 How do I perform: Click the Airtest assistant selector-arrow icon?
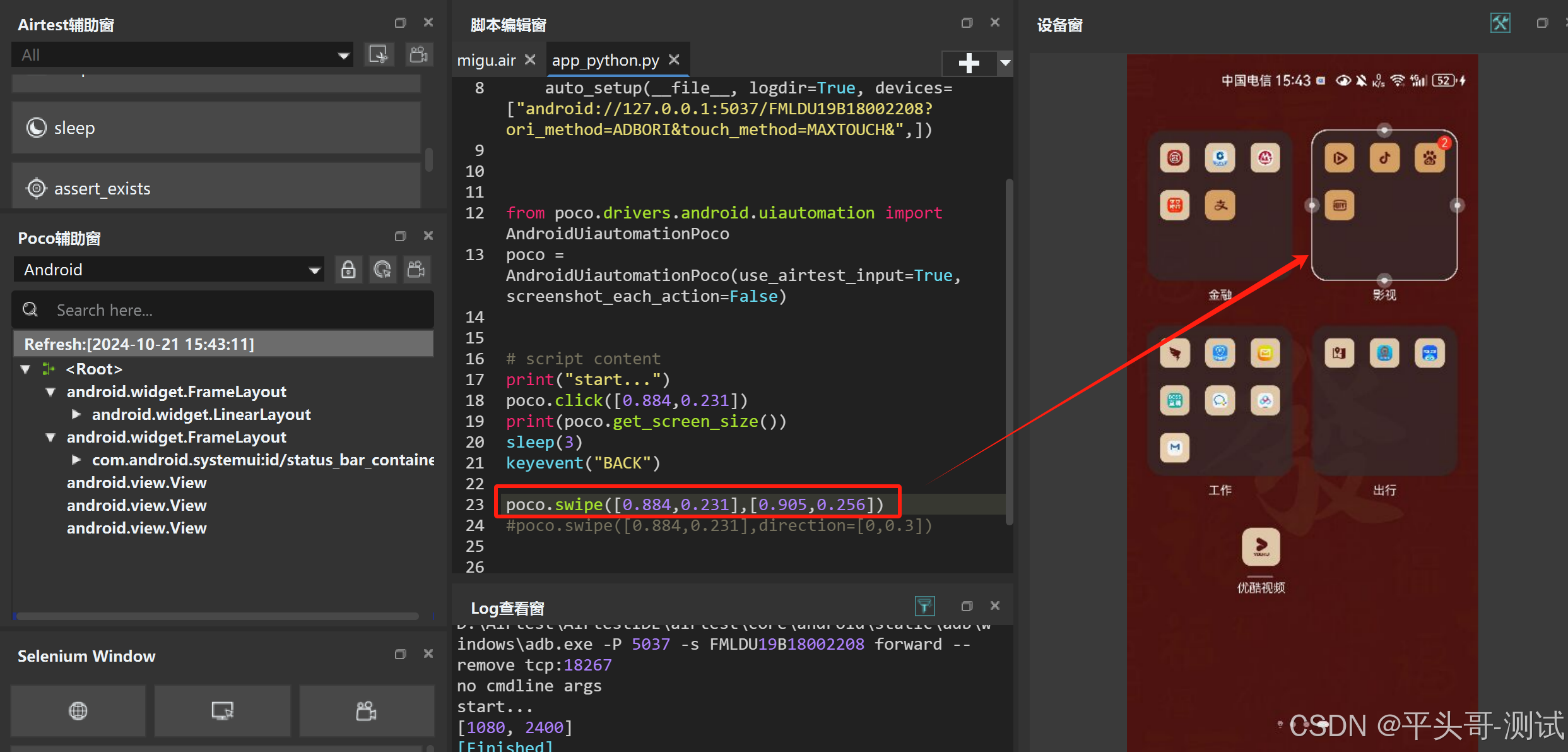pyautogui.click(x=379, y=55)
